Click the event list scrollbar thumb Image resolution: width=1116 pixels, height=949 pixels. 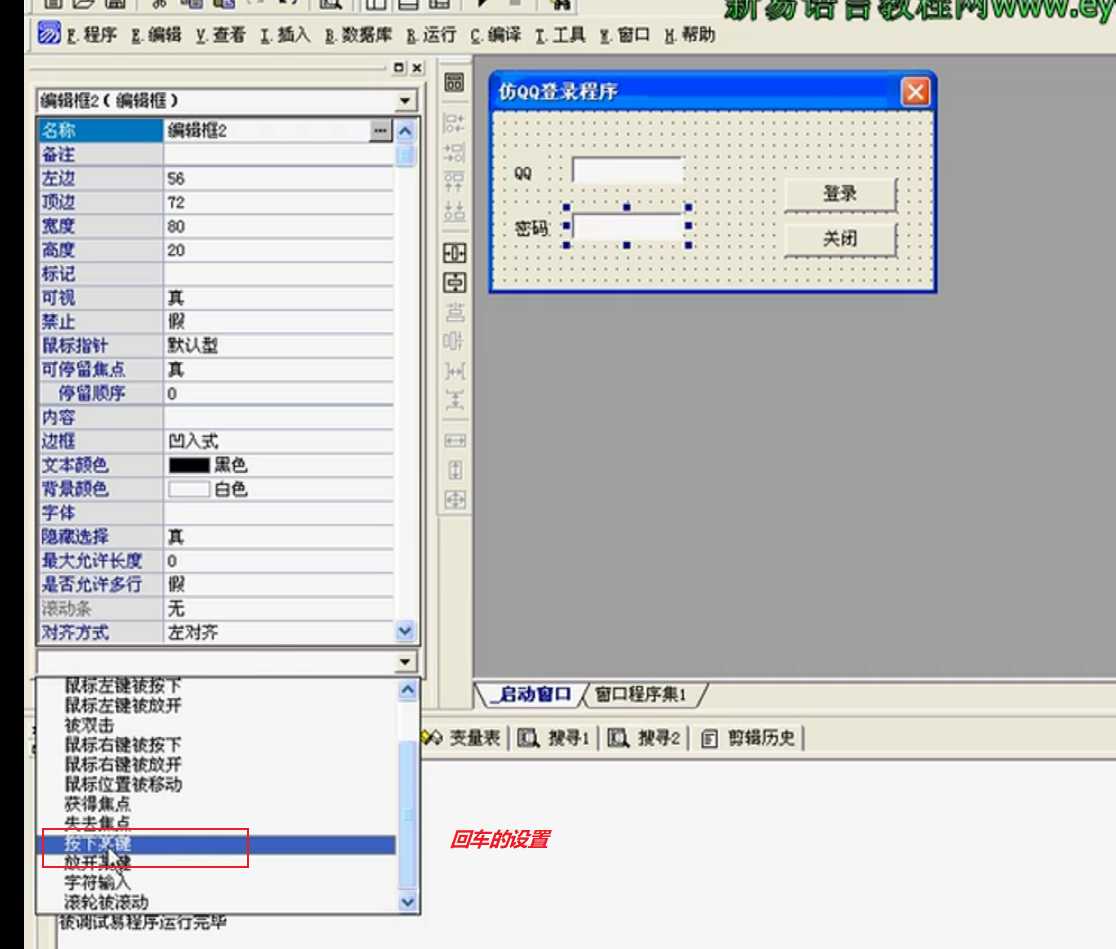point(408,815)
